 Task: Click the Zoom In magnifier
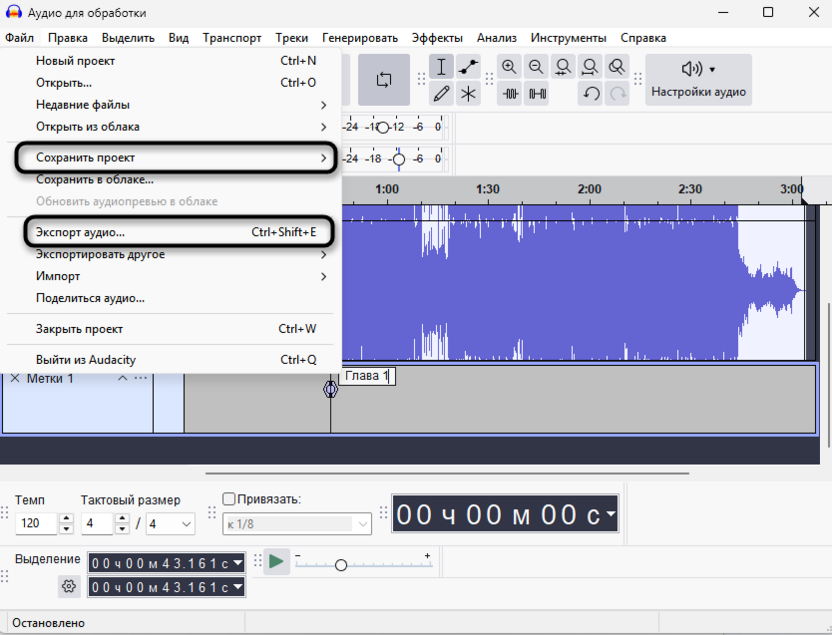click(510, 68)
